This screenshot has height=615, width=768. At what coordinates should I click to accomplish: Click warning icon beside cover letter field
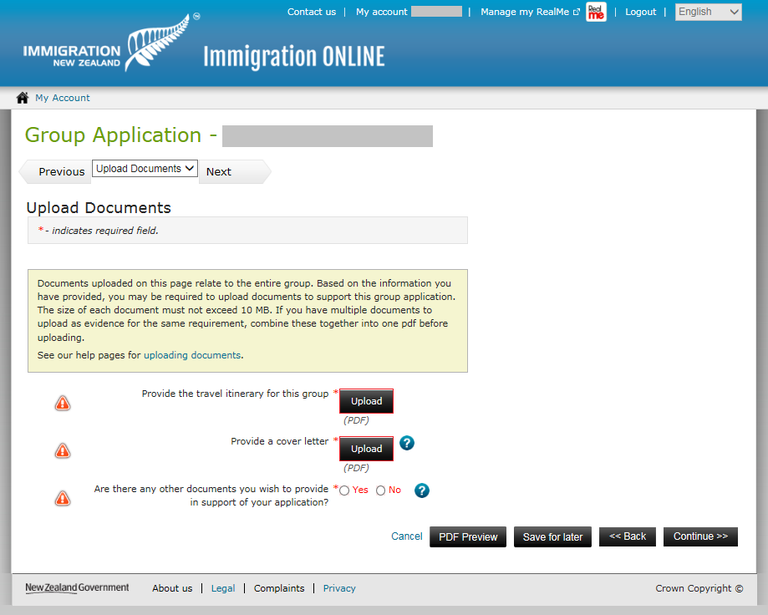point(63,451)
